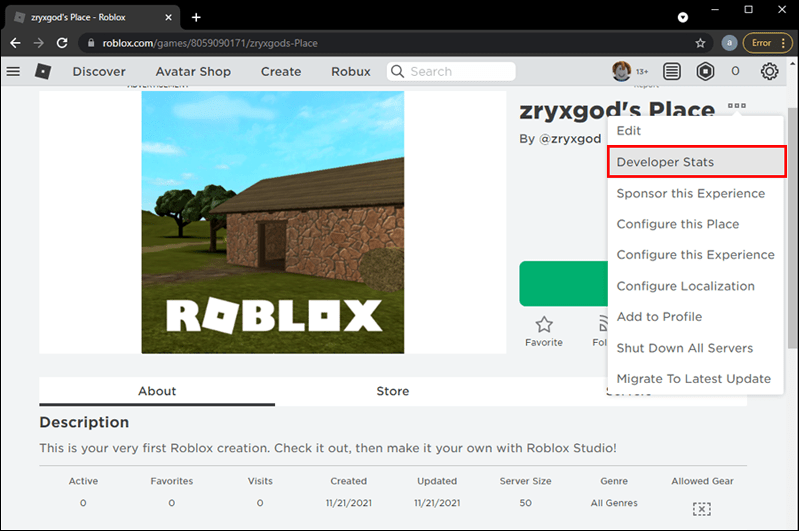Click the Favorite star icon
The image size is (799, 531).
click(x=544, y=325)
